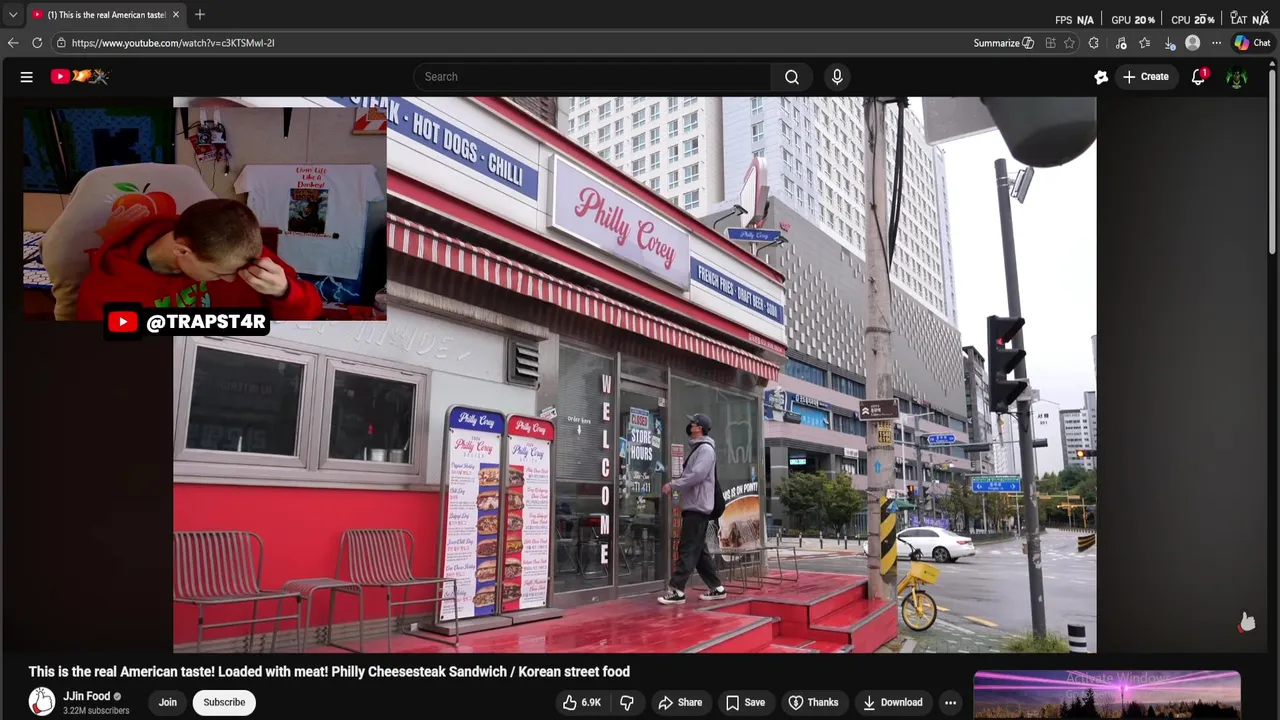1280x720 pixels.
Task: Open the browser downloads icon
Action: coord(1169,43)
